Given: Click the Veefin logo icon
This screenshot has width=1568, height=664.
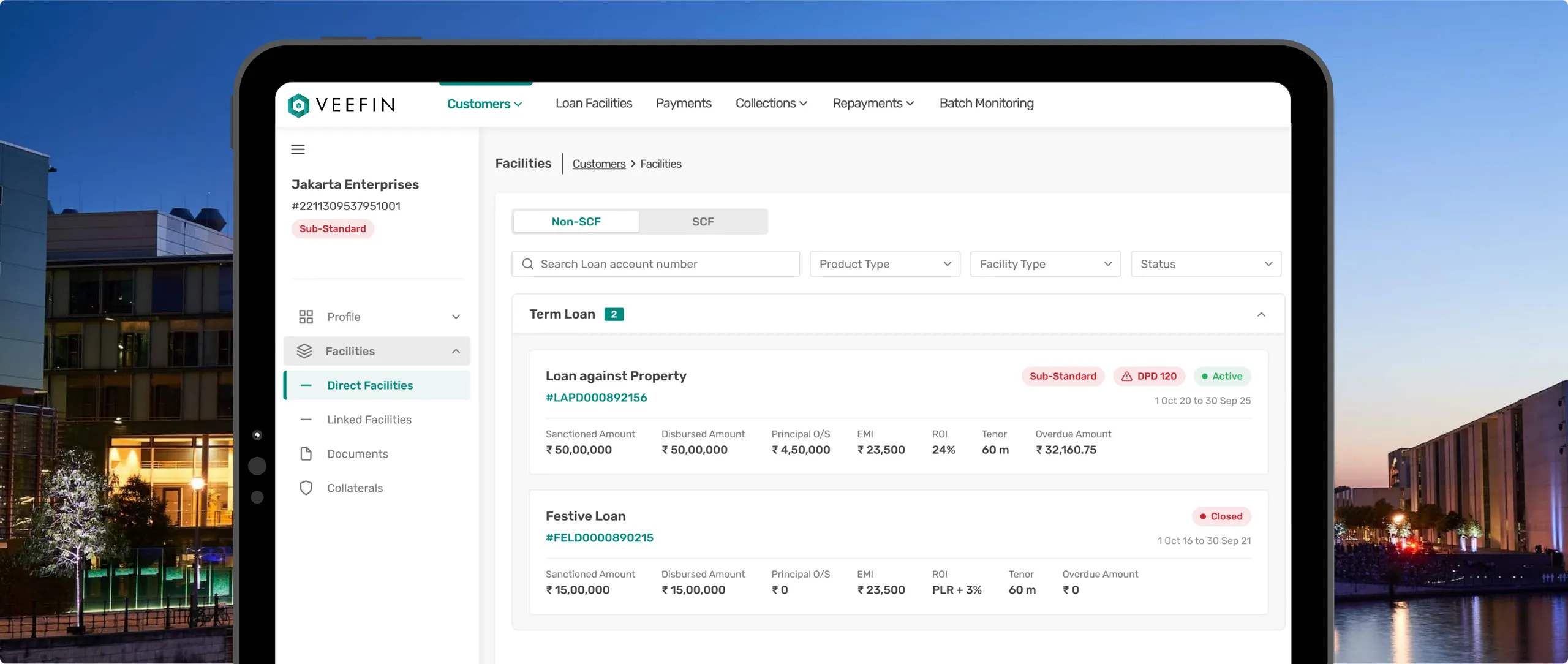Looking at the screenshot, I should click(298, 105).
